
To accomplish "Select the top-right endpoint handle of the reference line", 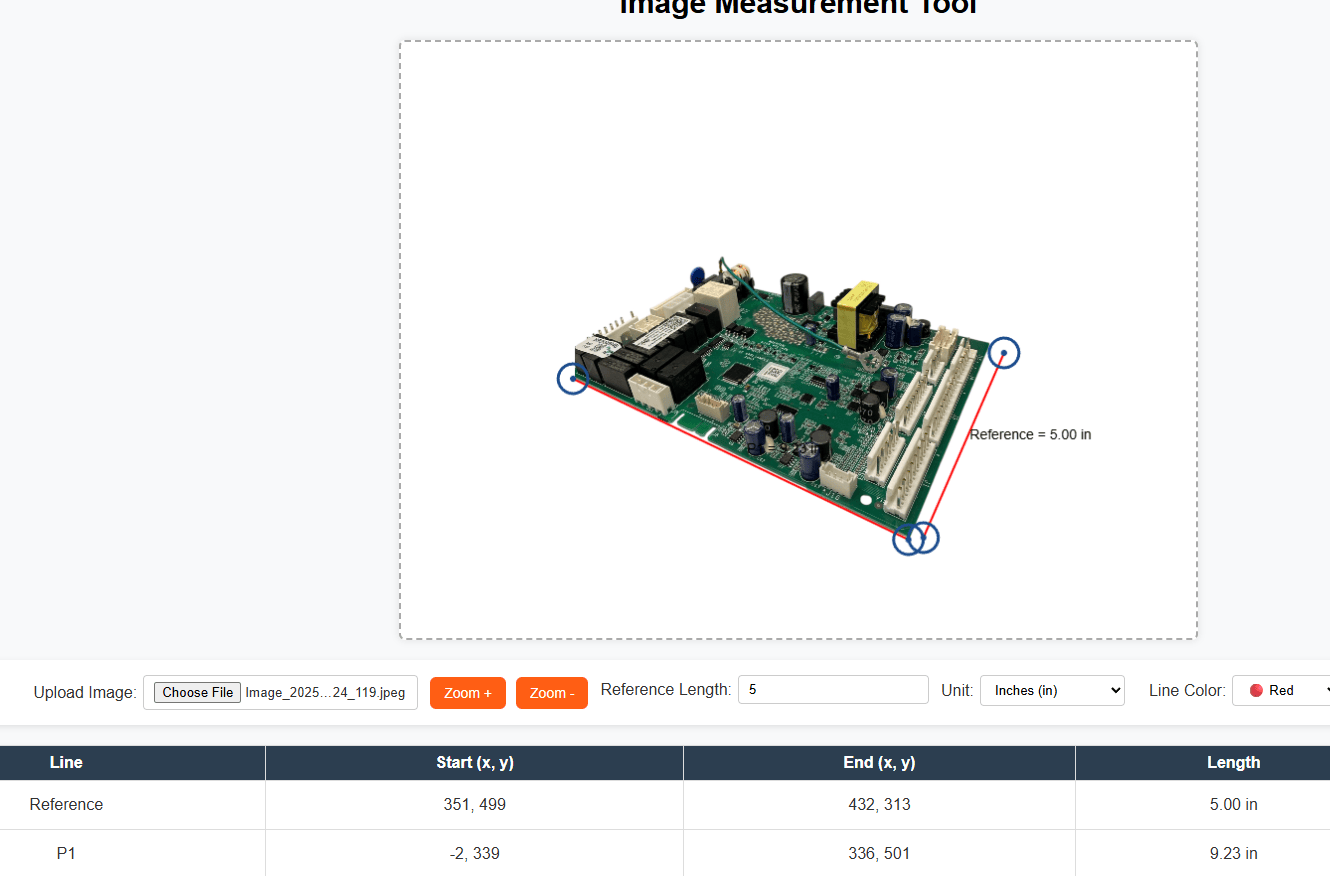I will click(x=1004, y=353).
